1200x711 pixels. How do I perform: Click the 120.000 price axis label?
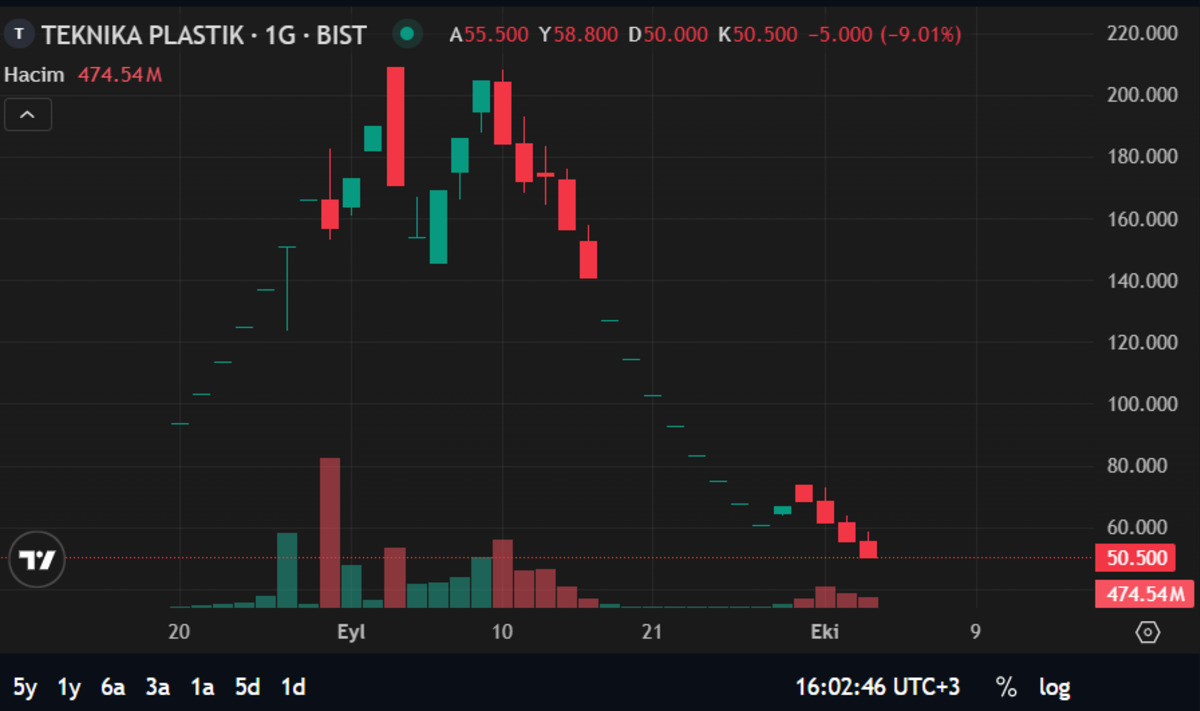pos(1141,342)
